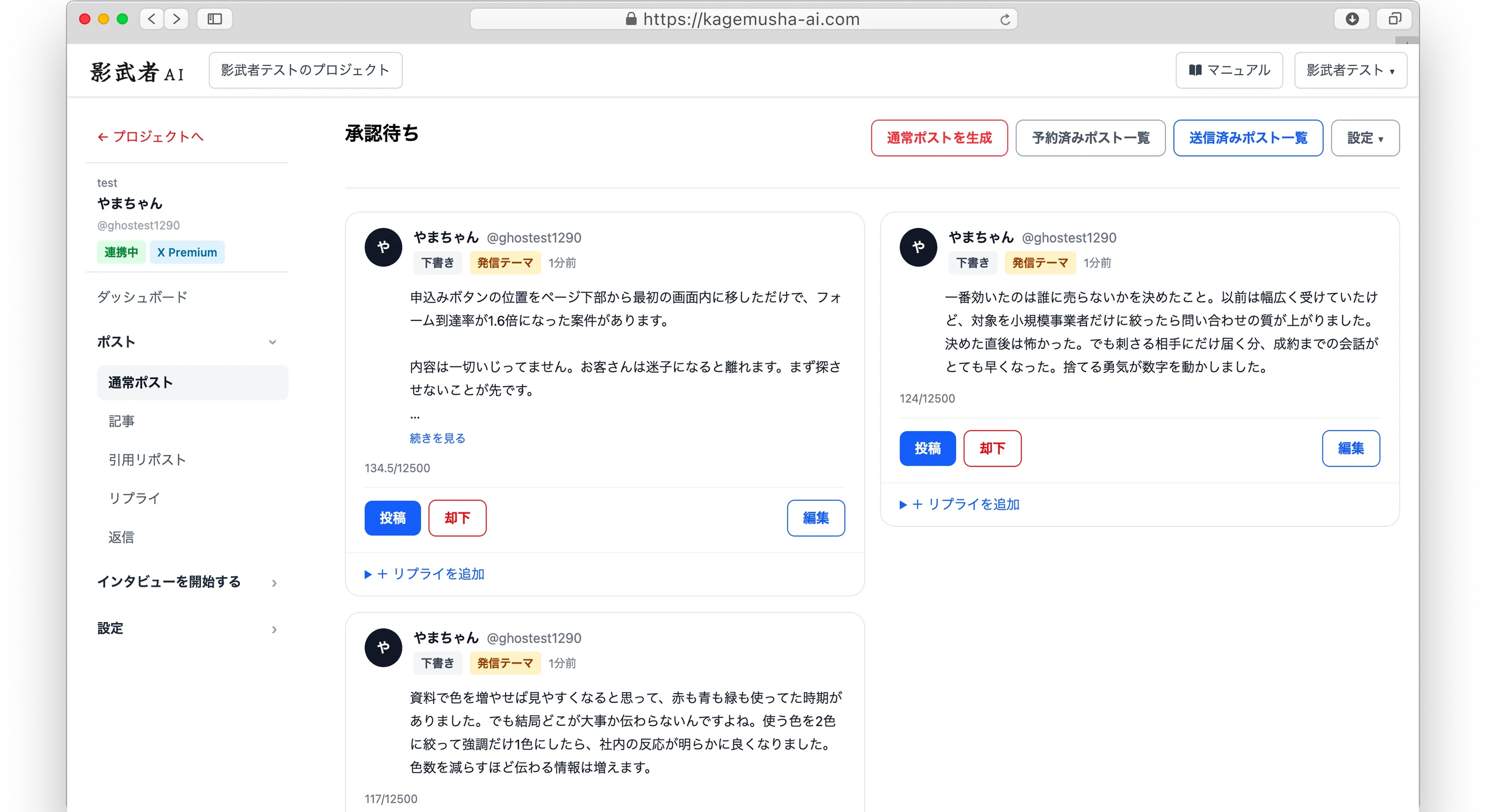Select リプライ in the sidebar
1486x812 pixels.
click(x=135, y=497)
